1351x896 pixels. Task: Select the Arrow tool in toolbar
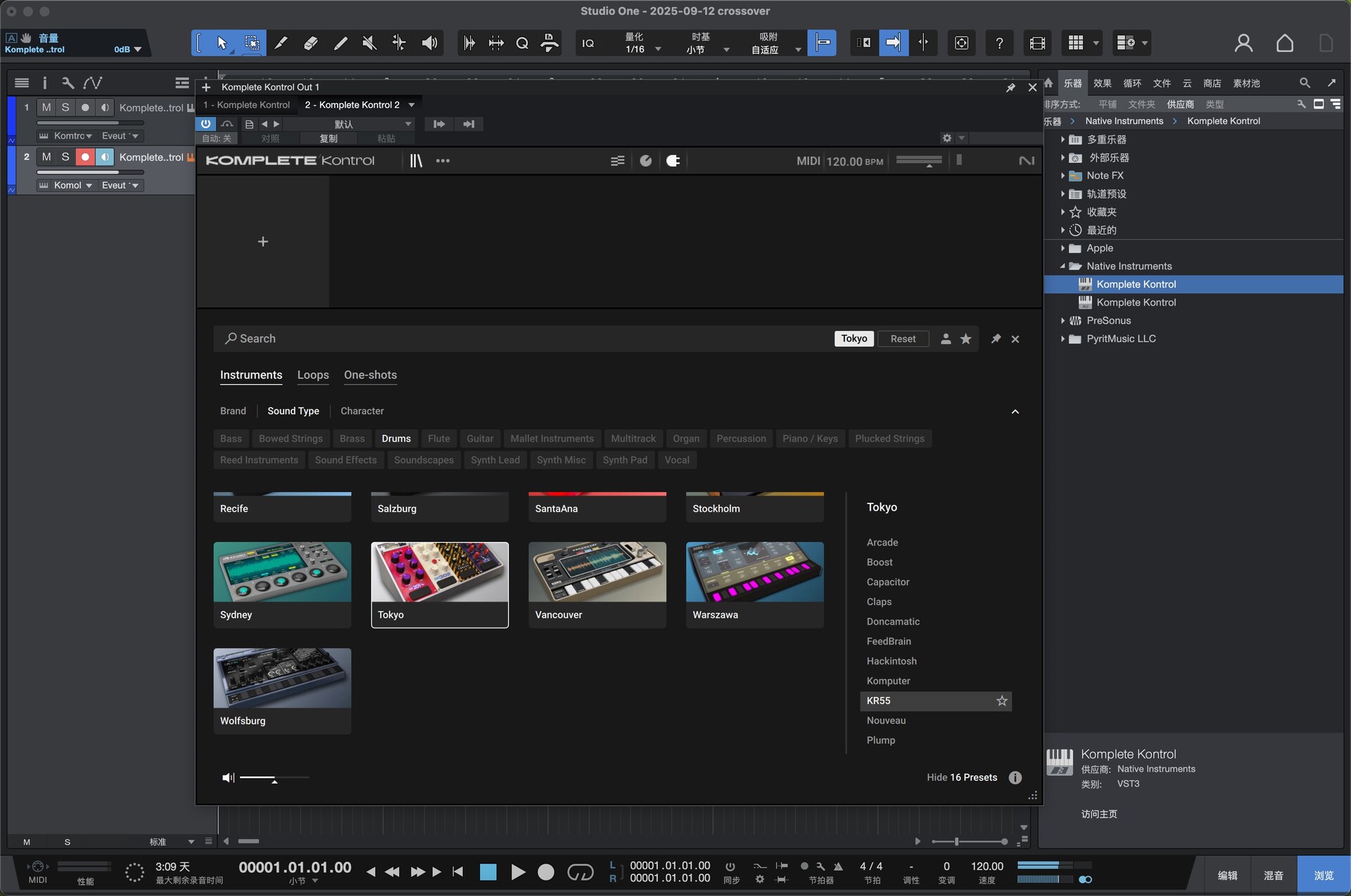[222, 43]
